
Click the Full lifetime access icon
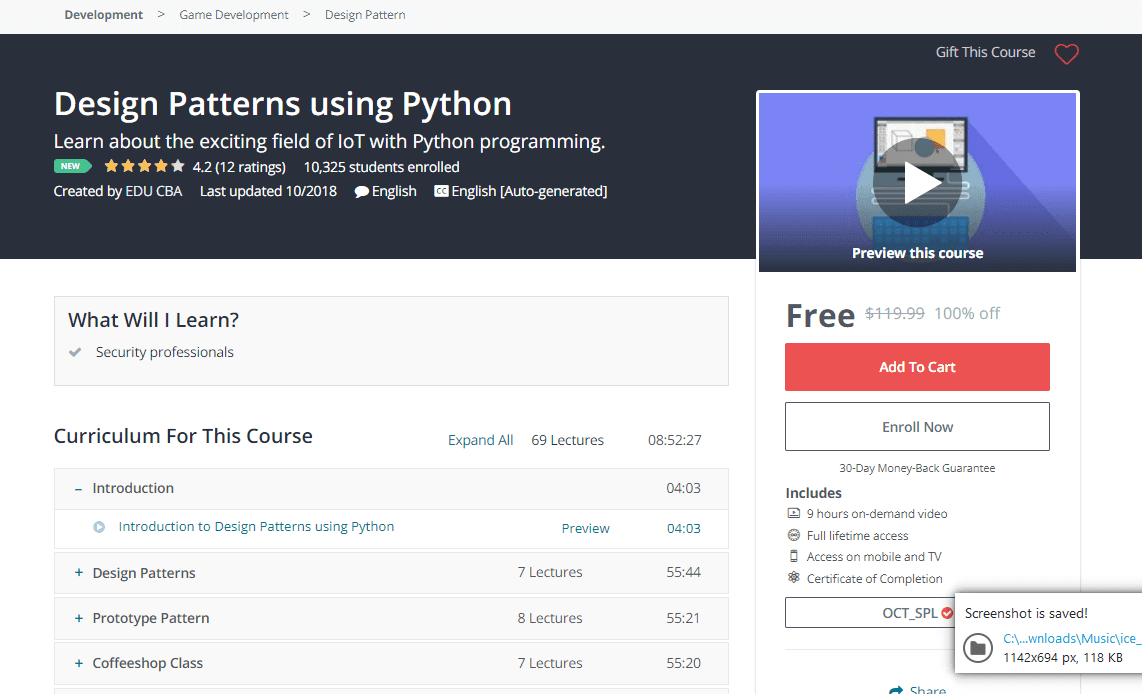(794, 535)
